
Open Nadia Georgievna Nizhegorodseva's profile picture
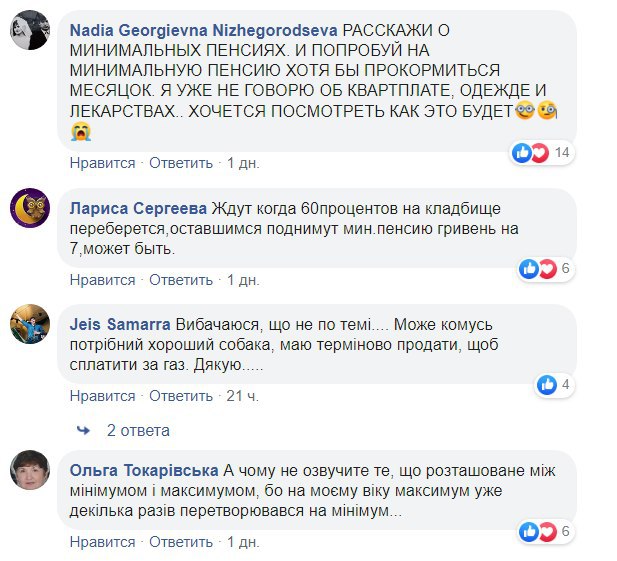30,29
